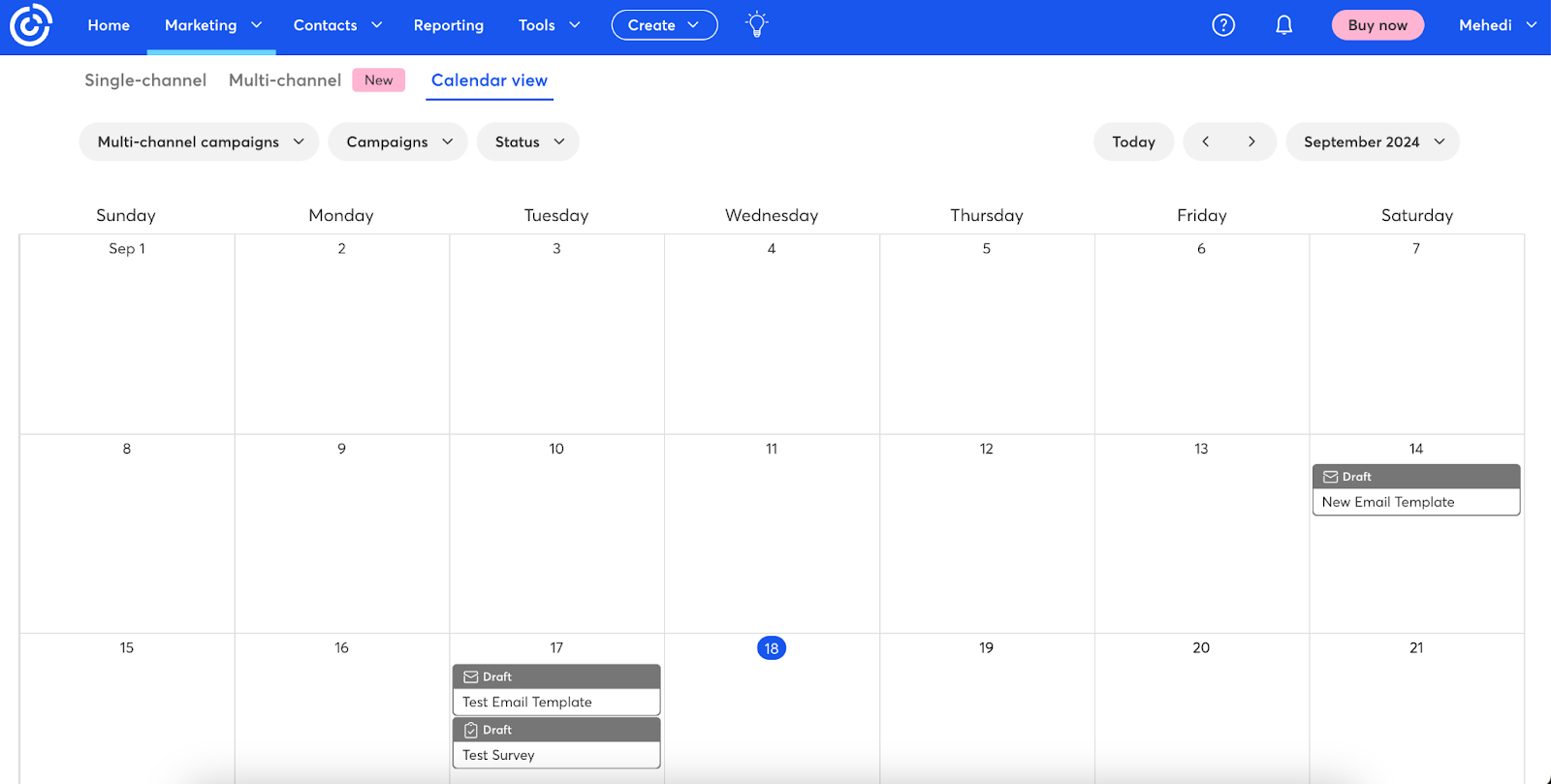Click the Constant Contact logo icon
Screen dimensions: 1551x784
pos(30,25)
